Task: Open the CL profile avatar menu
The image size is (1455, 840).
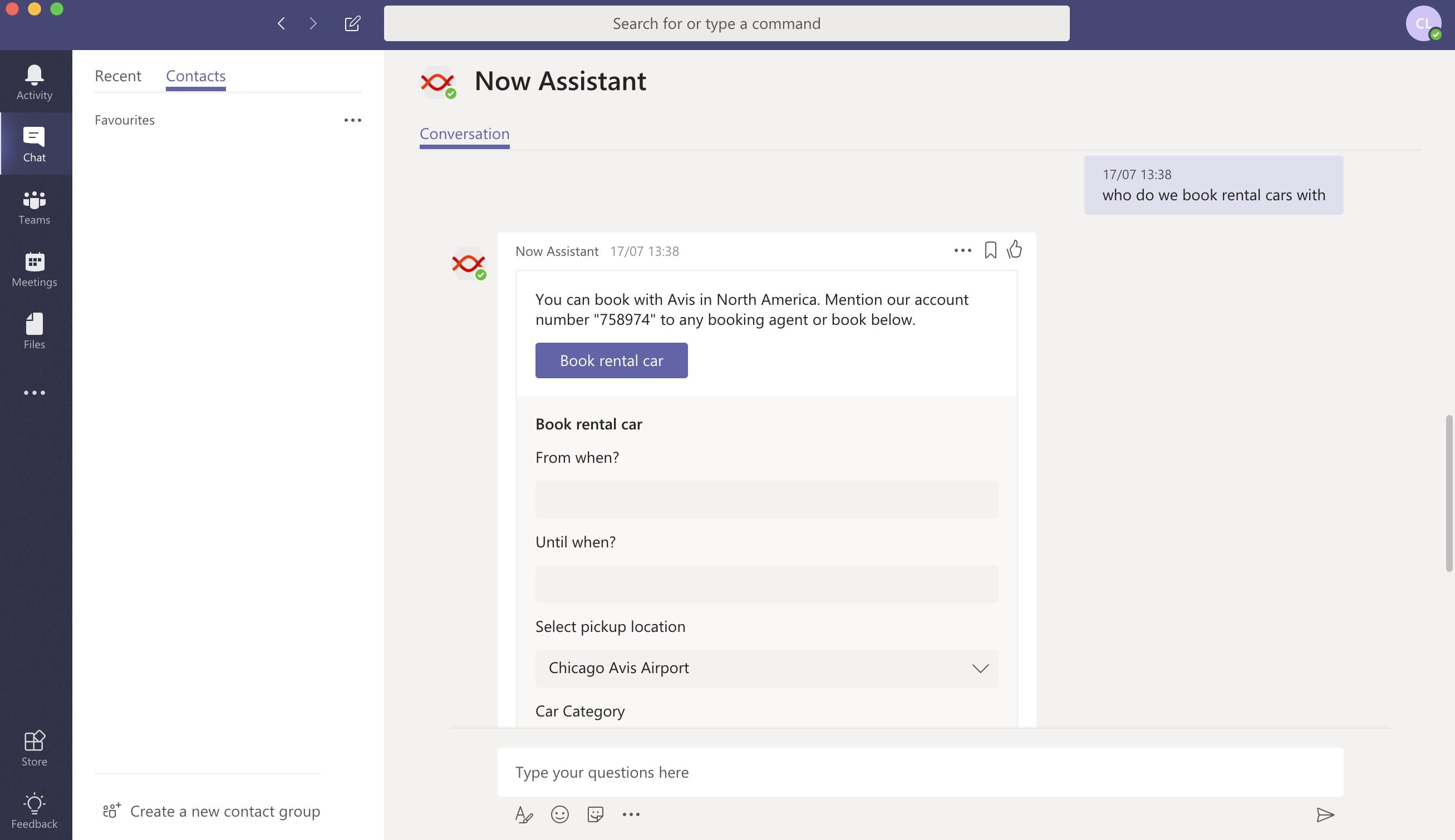Action: tap(1423, 24)
